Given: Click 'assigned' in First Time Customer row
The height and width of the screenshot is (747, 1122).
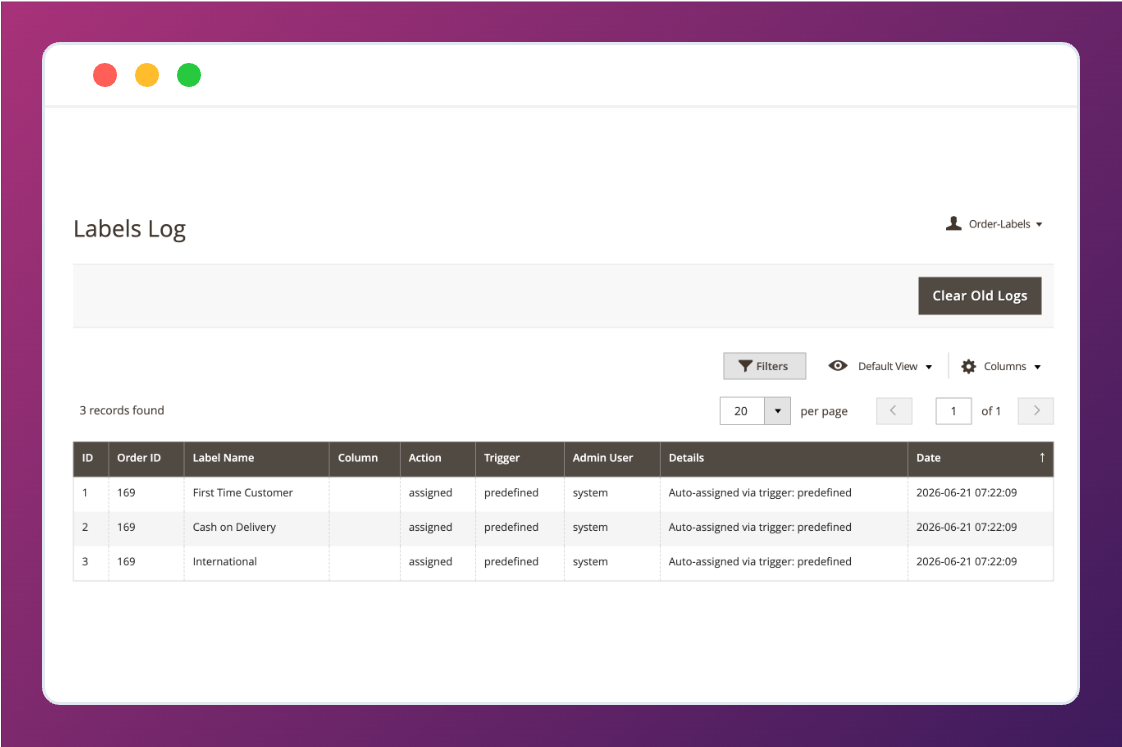Looking at the screenshot, I should click(x=430, y=492).
